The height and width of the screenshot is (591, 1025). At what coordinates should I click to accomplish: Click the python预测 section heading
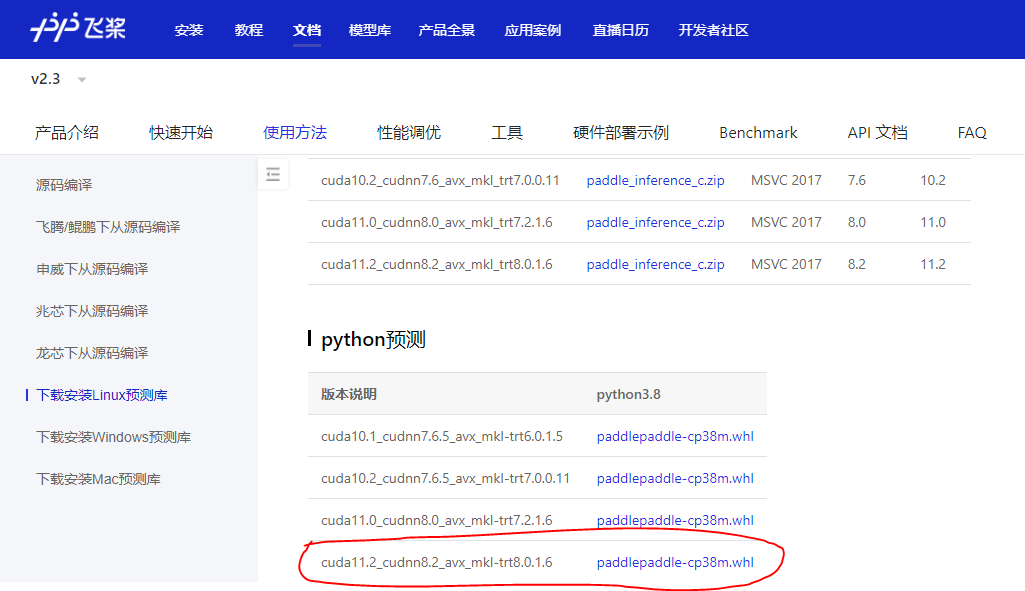373,339
